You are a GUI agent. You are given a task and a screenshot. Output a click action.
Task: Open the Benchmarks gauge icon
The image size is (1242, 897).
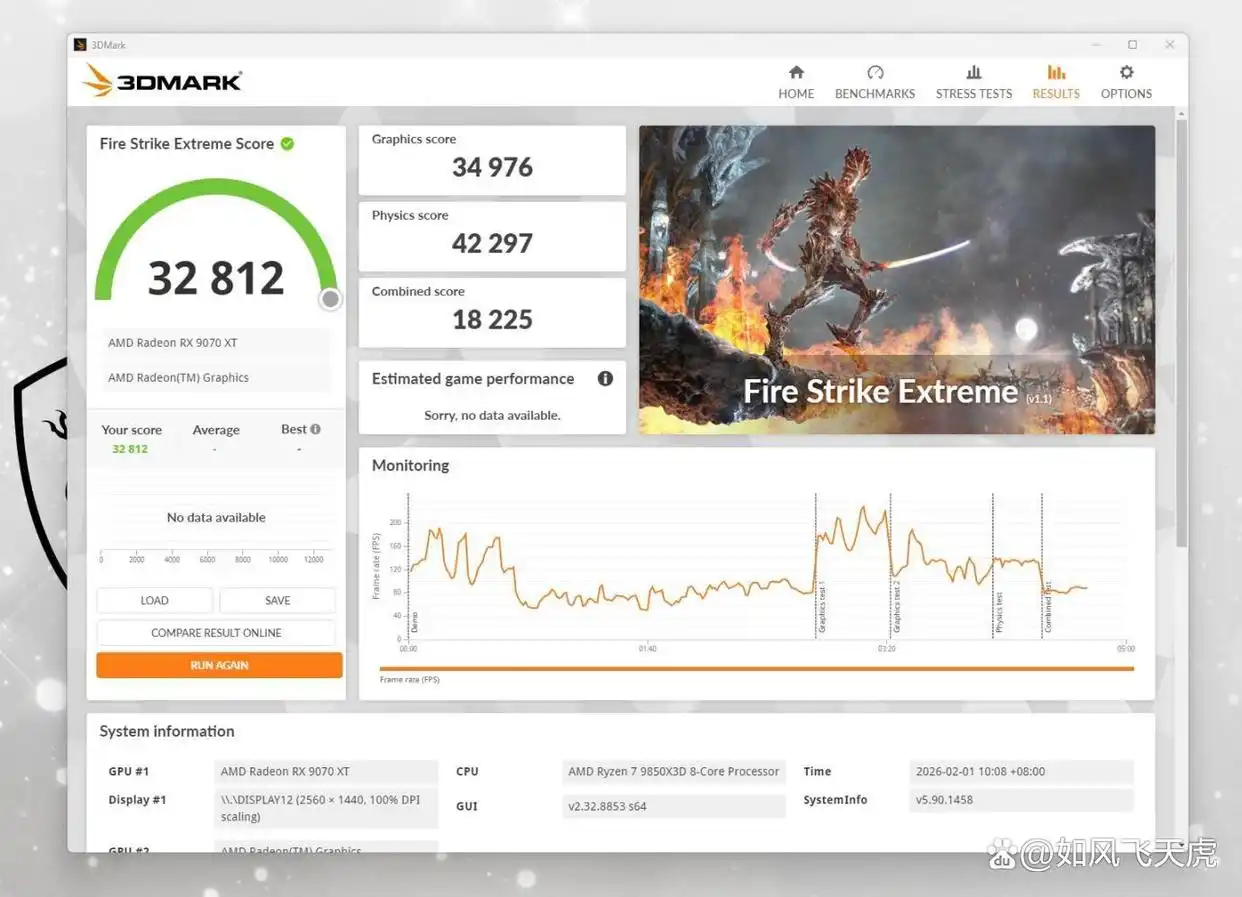pyautogui.click(x=875, y=73)
